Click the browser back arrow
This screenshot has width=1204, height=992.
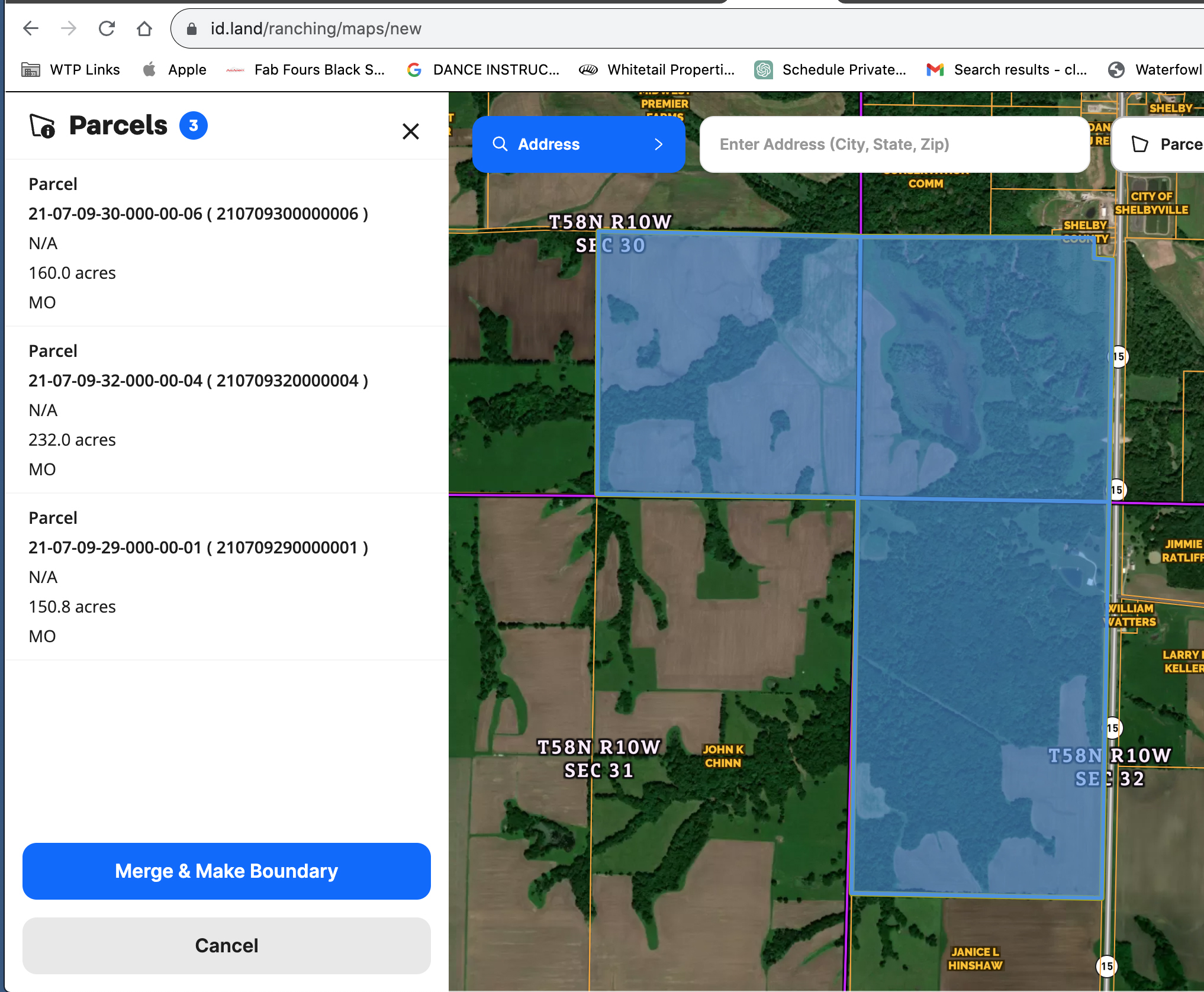(x=31, y=28)
